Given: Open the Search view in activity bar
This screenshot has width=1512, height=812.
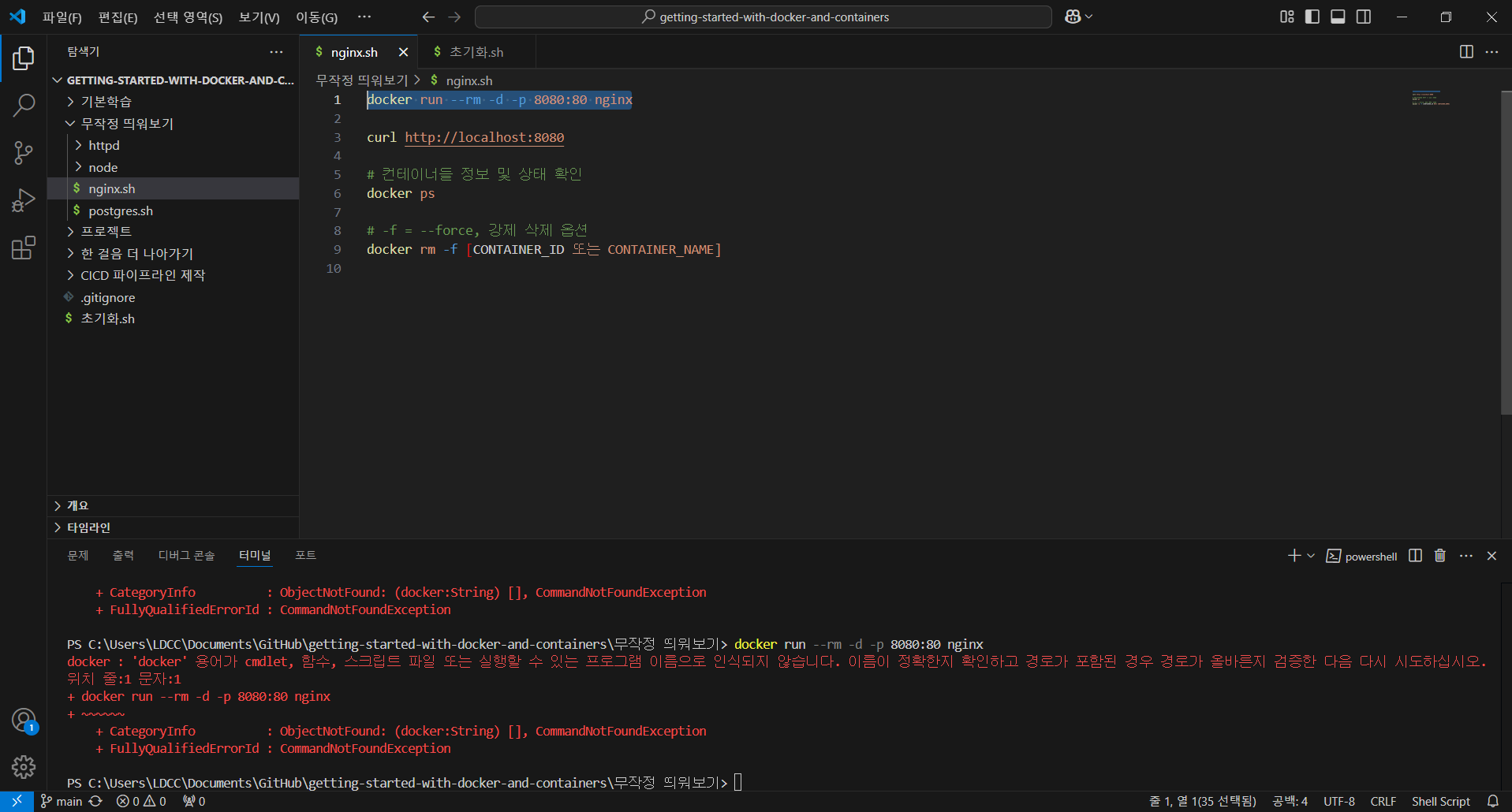Looking at the screenshot, I should click(x=24, y=105).
